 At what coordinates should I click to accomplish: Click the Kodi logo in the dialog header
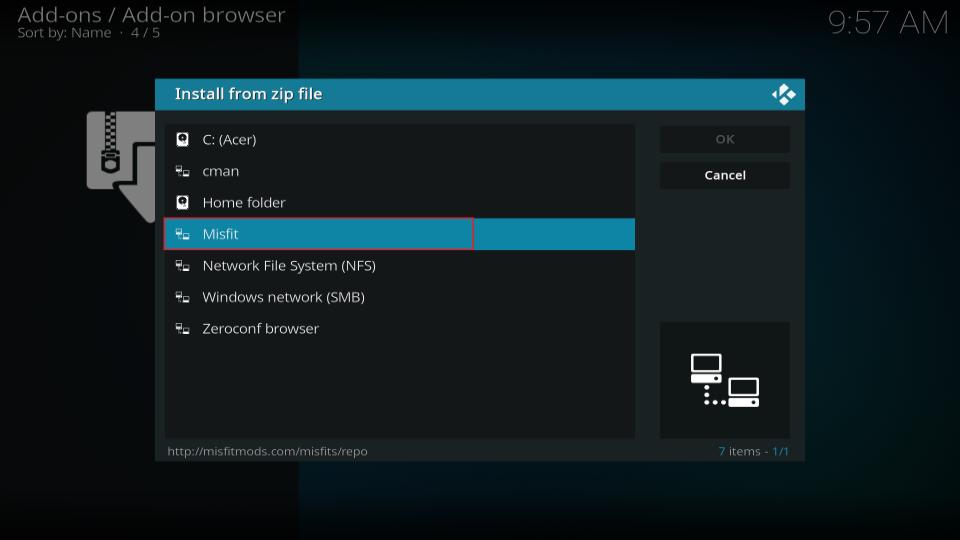(x=784, y=95)
